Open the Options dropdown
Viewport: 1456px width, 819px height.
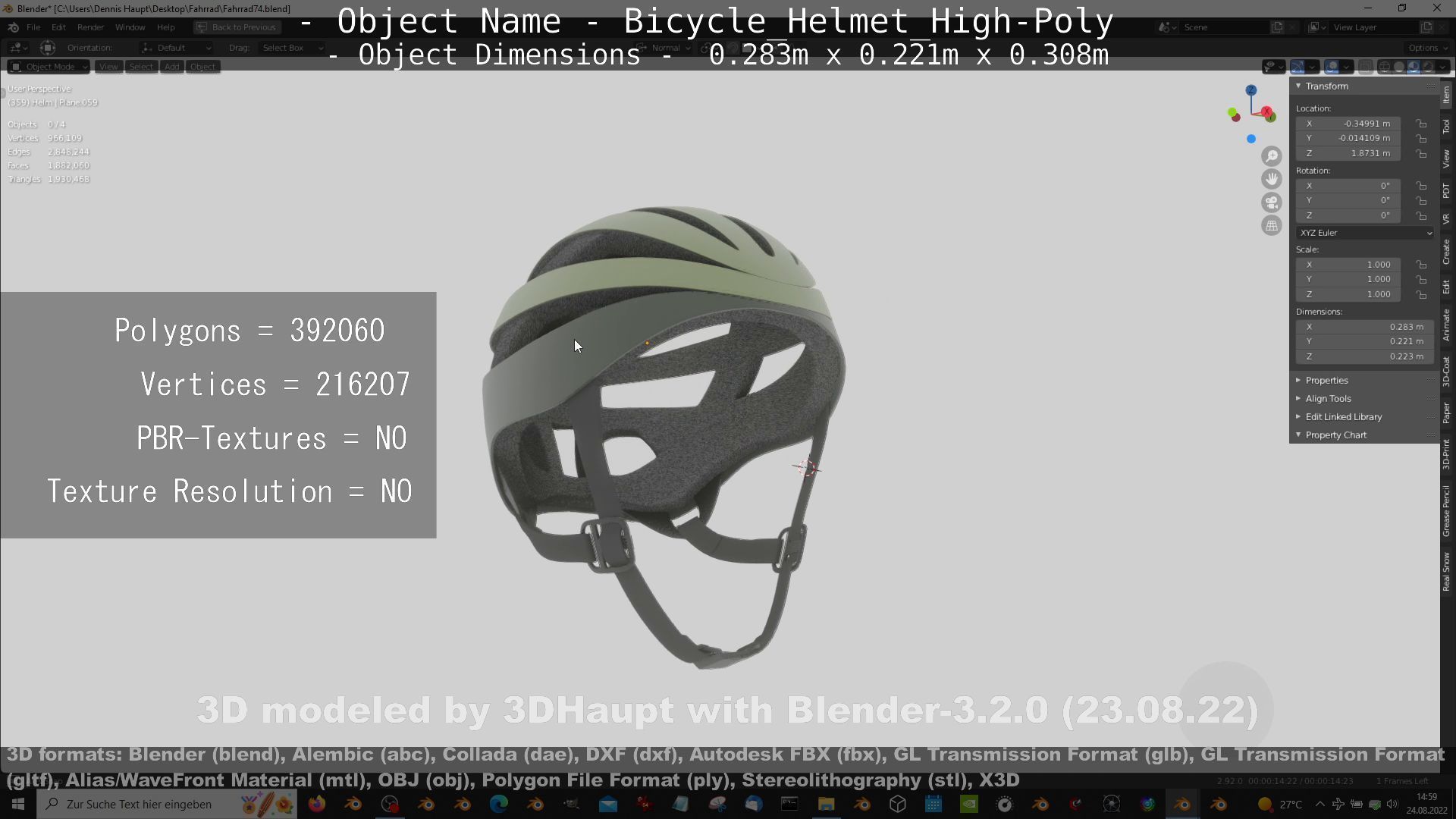tap(1427, 48)
